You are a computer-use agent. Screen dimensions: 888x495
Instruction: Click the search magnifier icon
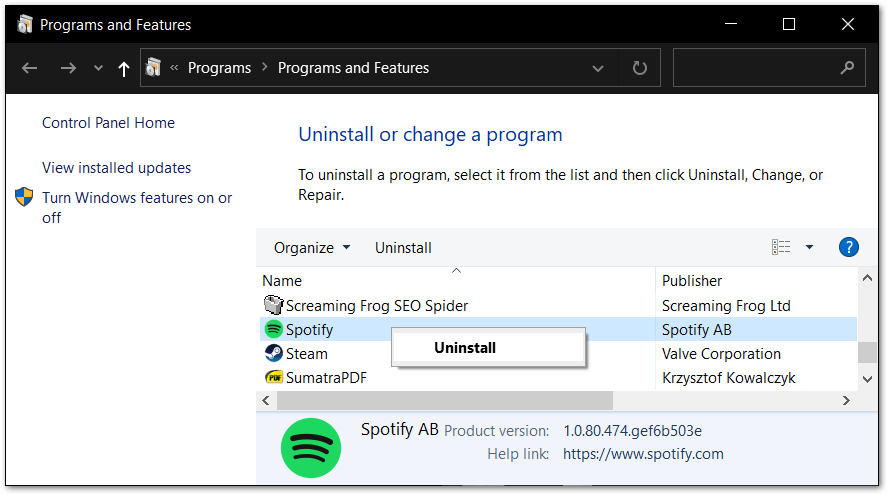(847, 68)
